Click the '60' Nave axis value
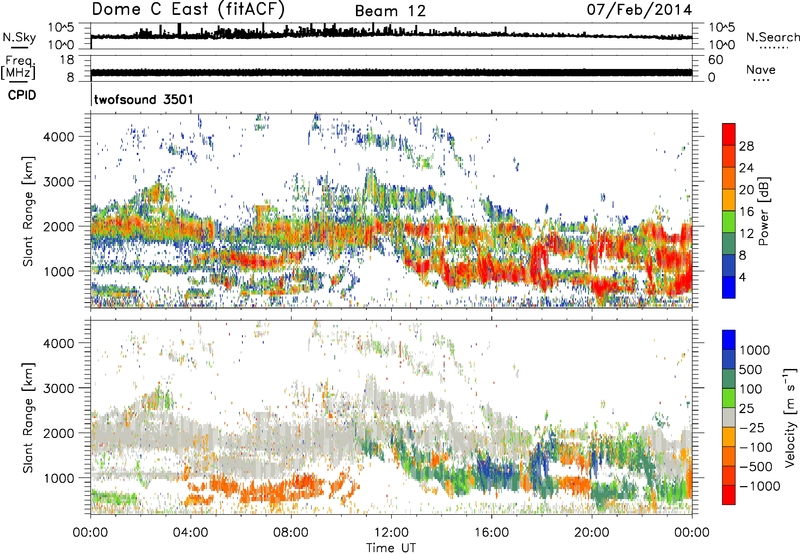The width and height of the screenshot is (800, 554). tap(715, 60)
